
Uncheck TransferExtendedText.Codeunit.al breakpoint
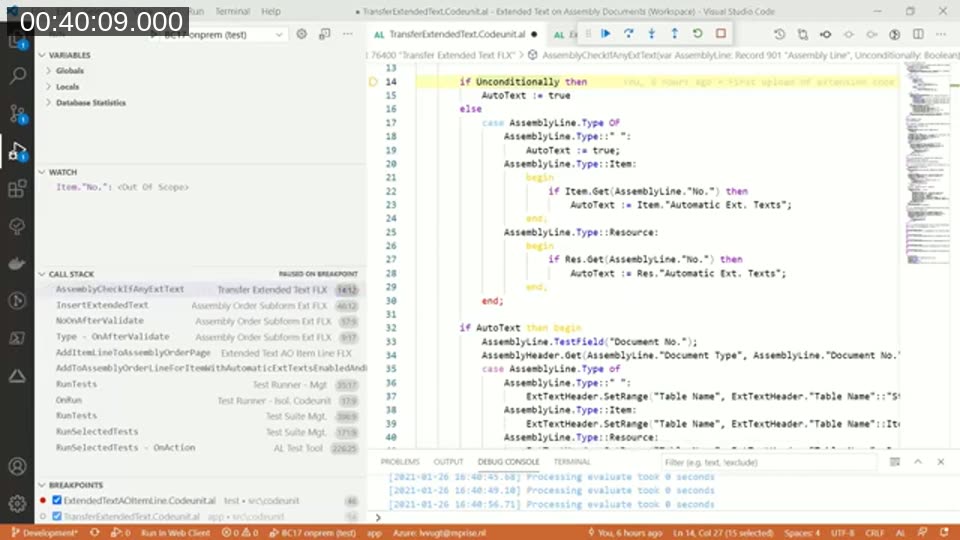[x=57, y=516]
